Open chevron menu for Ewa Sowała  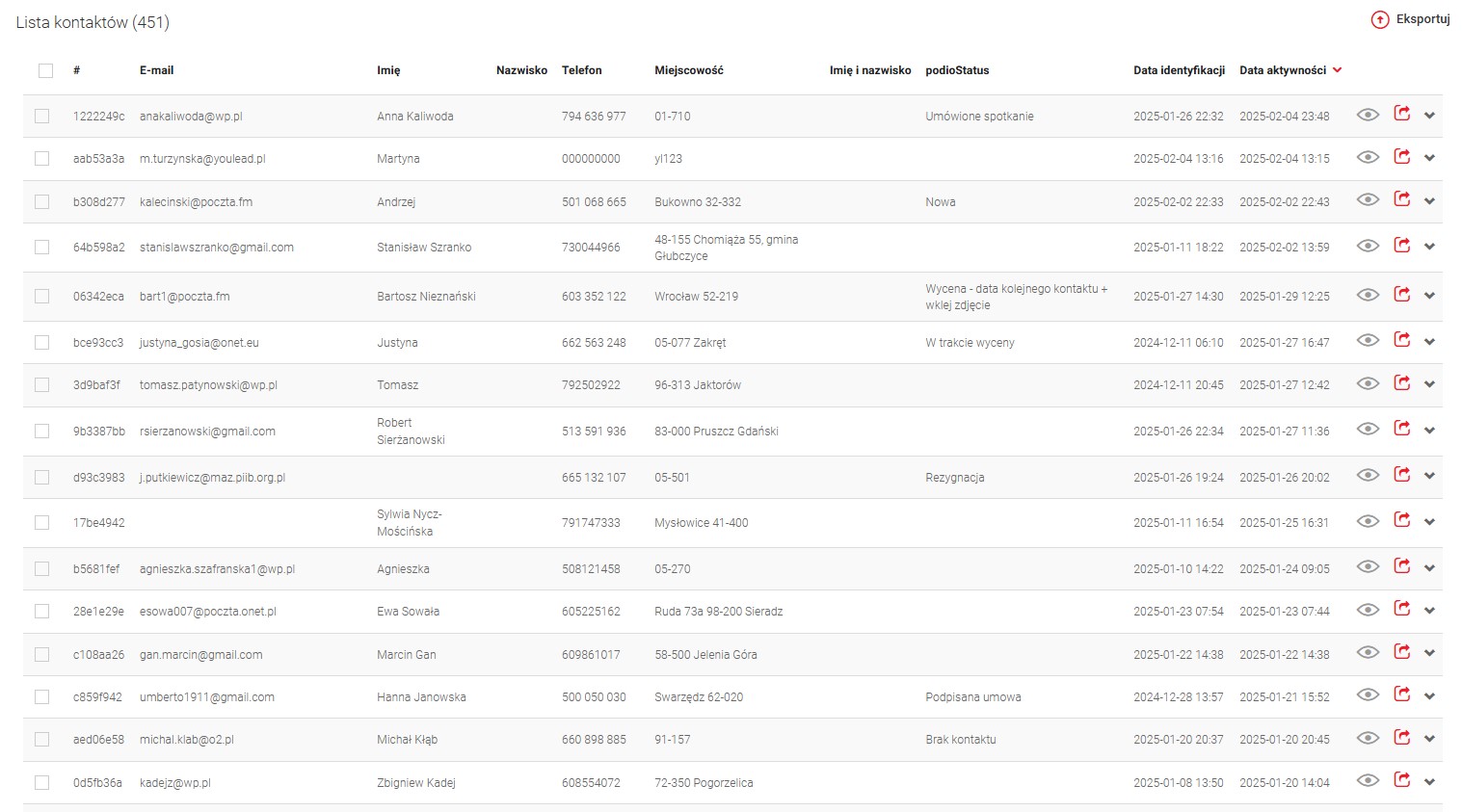[1430, 611]
